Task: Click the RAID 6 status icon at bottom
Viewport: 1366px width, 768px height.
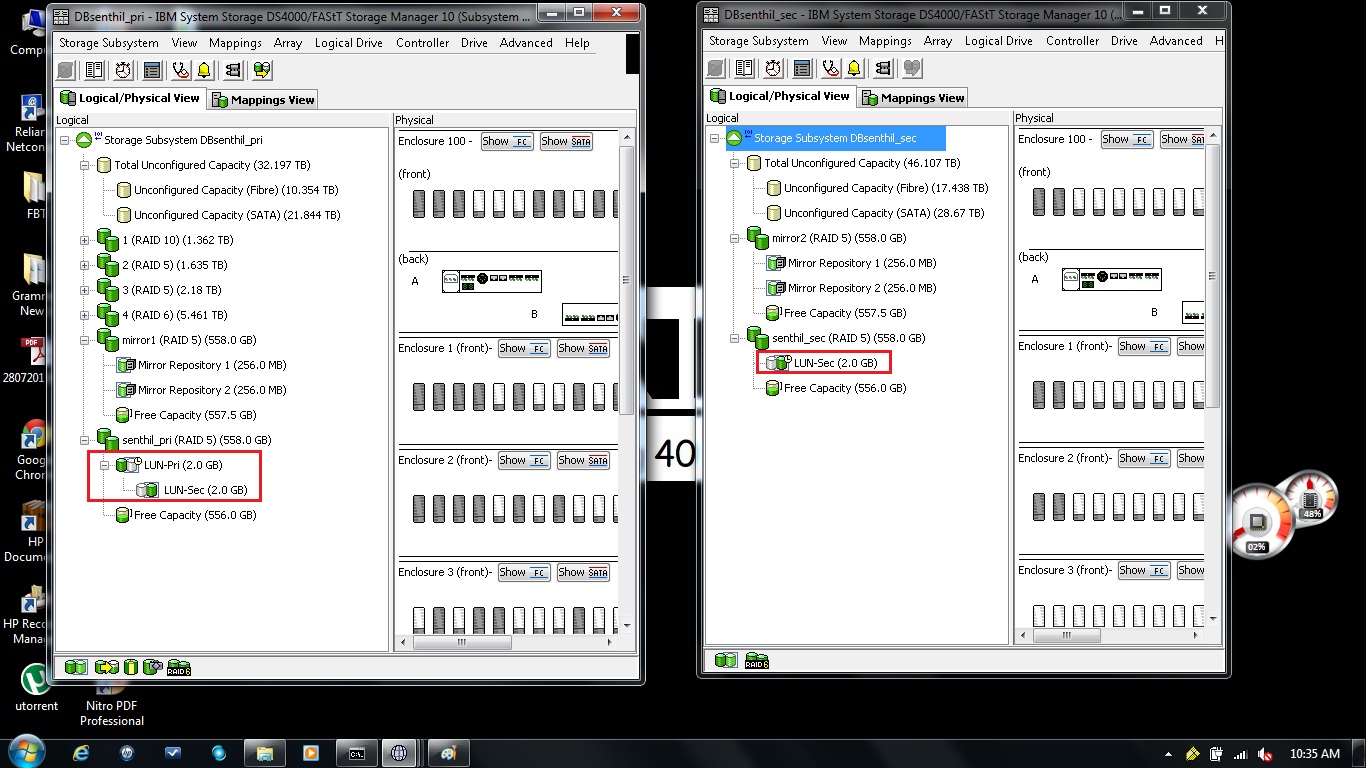Action: click(179, 666)
